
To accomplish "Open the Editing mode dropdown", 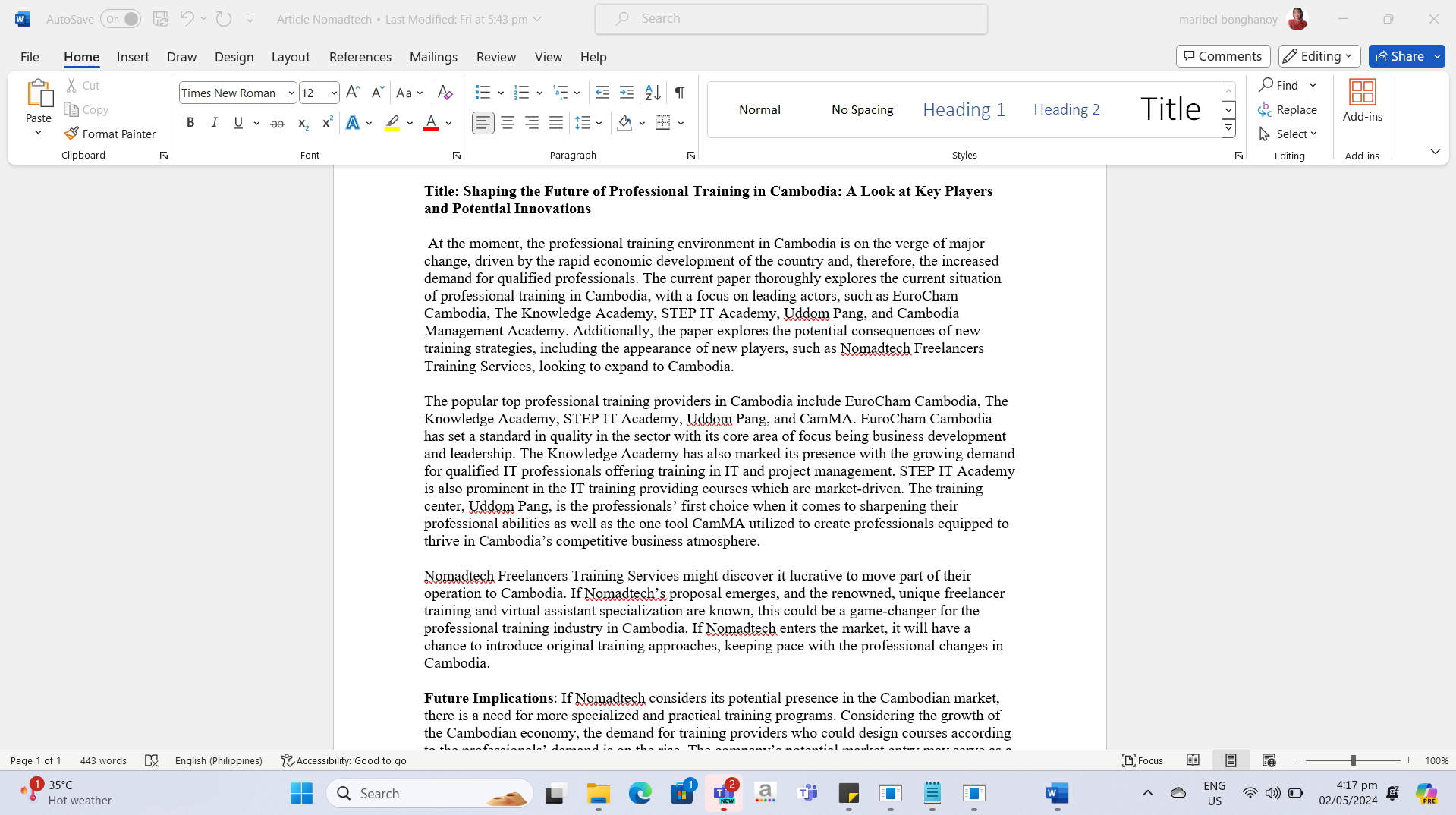I will 1319,56.
